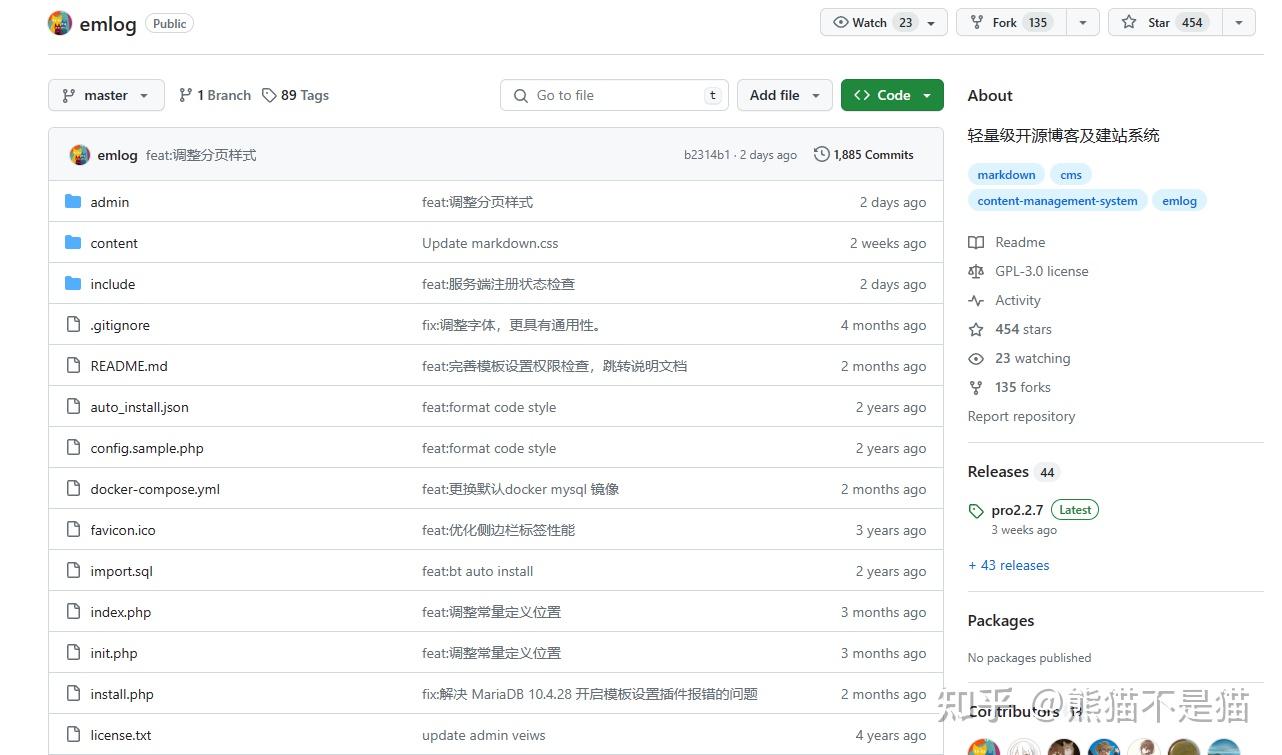The image size is (1282, 755).
Task: Open the admin folder
Action: (x=110, y=202)
